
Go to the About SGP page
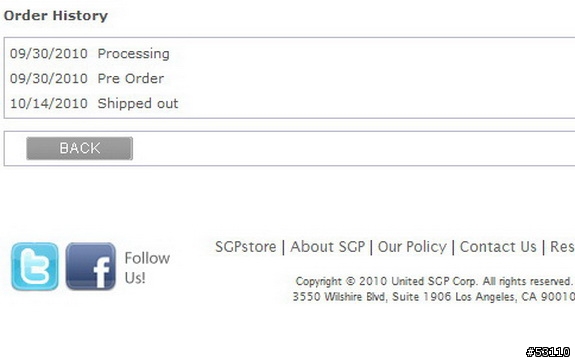tap(327, 247)
